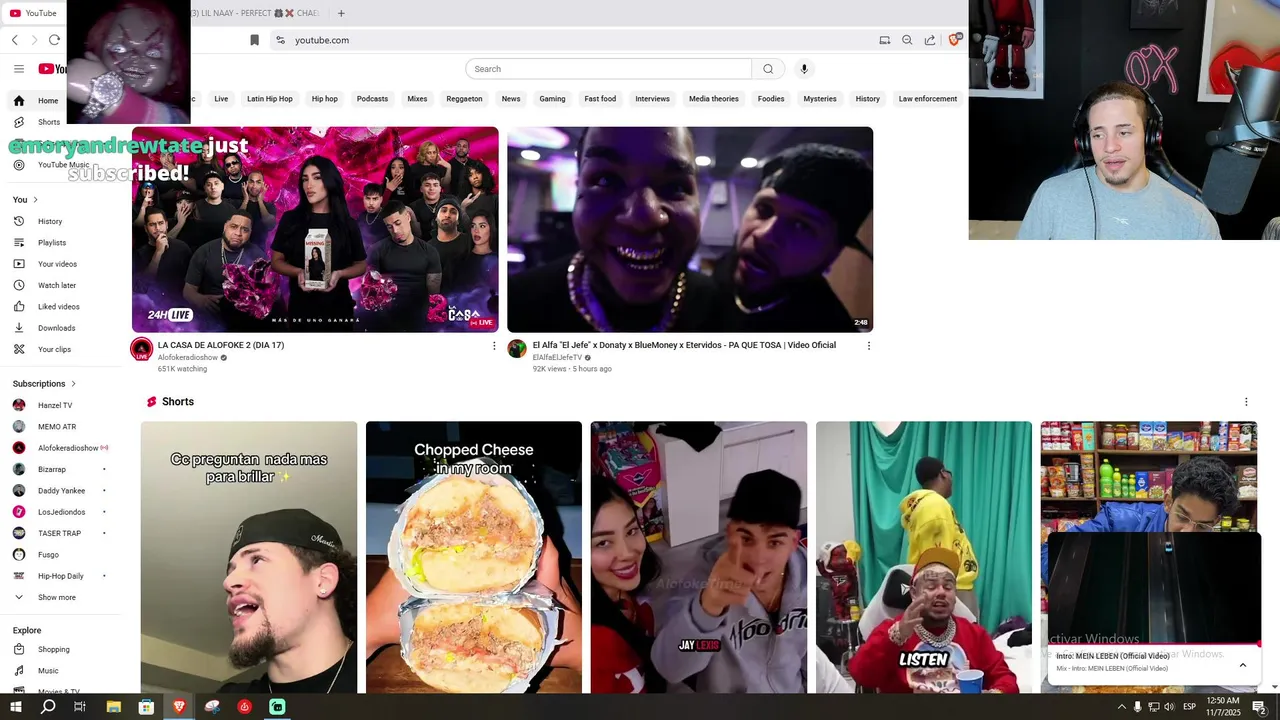Open File Explorer from the taskbar
The width and height of the screenshot is (1280, 720).
[113, 707]
